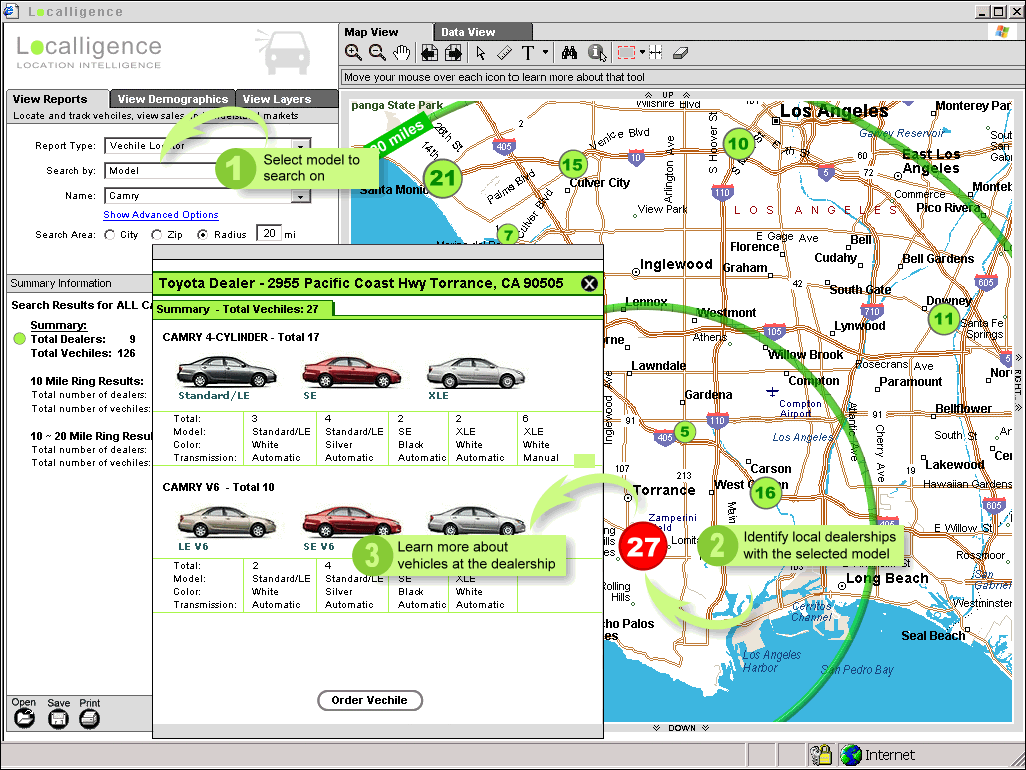Open the Report Type dropdown arrow
This screenshot has height=770, width=1026.
point(300,146)
